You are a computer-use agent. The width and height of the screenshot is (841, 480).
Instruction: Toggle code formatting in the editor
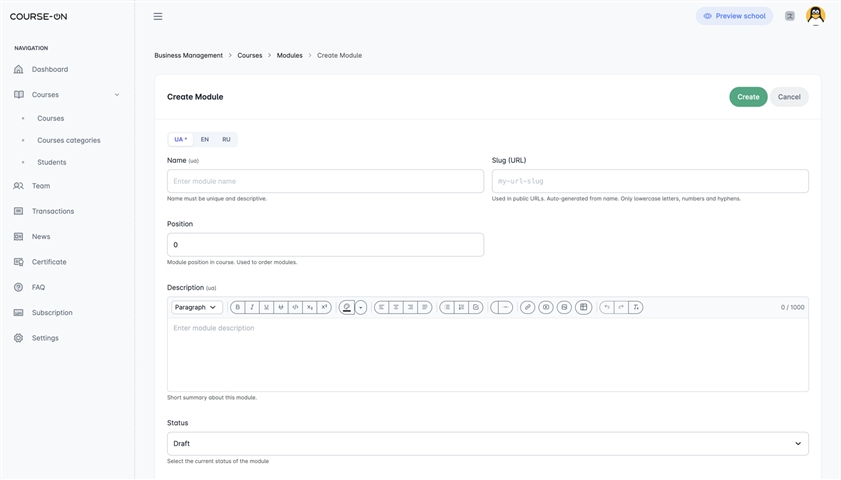pyautogui.click(x=295, y=307)
